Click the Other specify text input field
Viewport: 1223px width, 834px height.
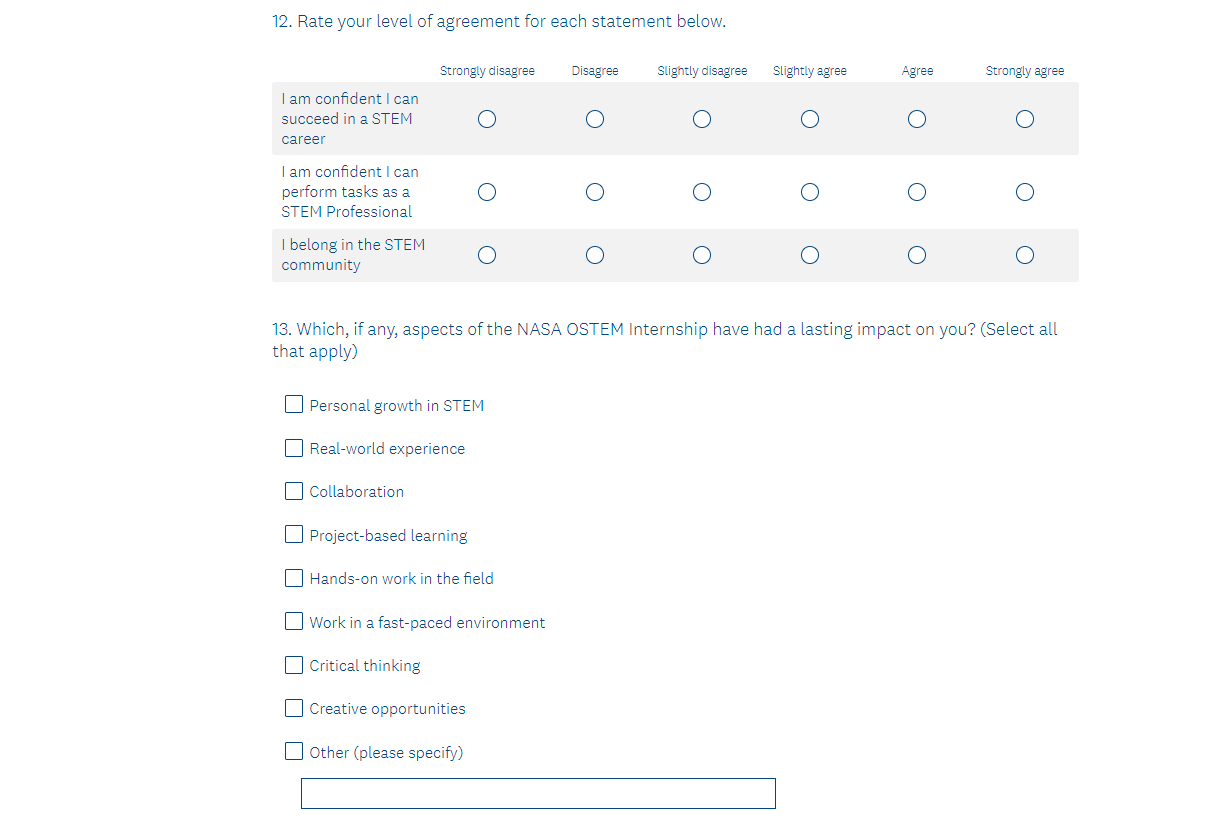[538, 793]
